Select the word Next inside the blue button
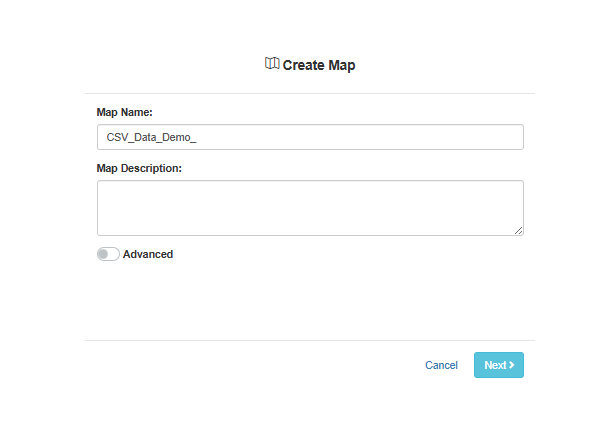 point(495,365)
